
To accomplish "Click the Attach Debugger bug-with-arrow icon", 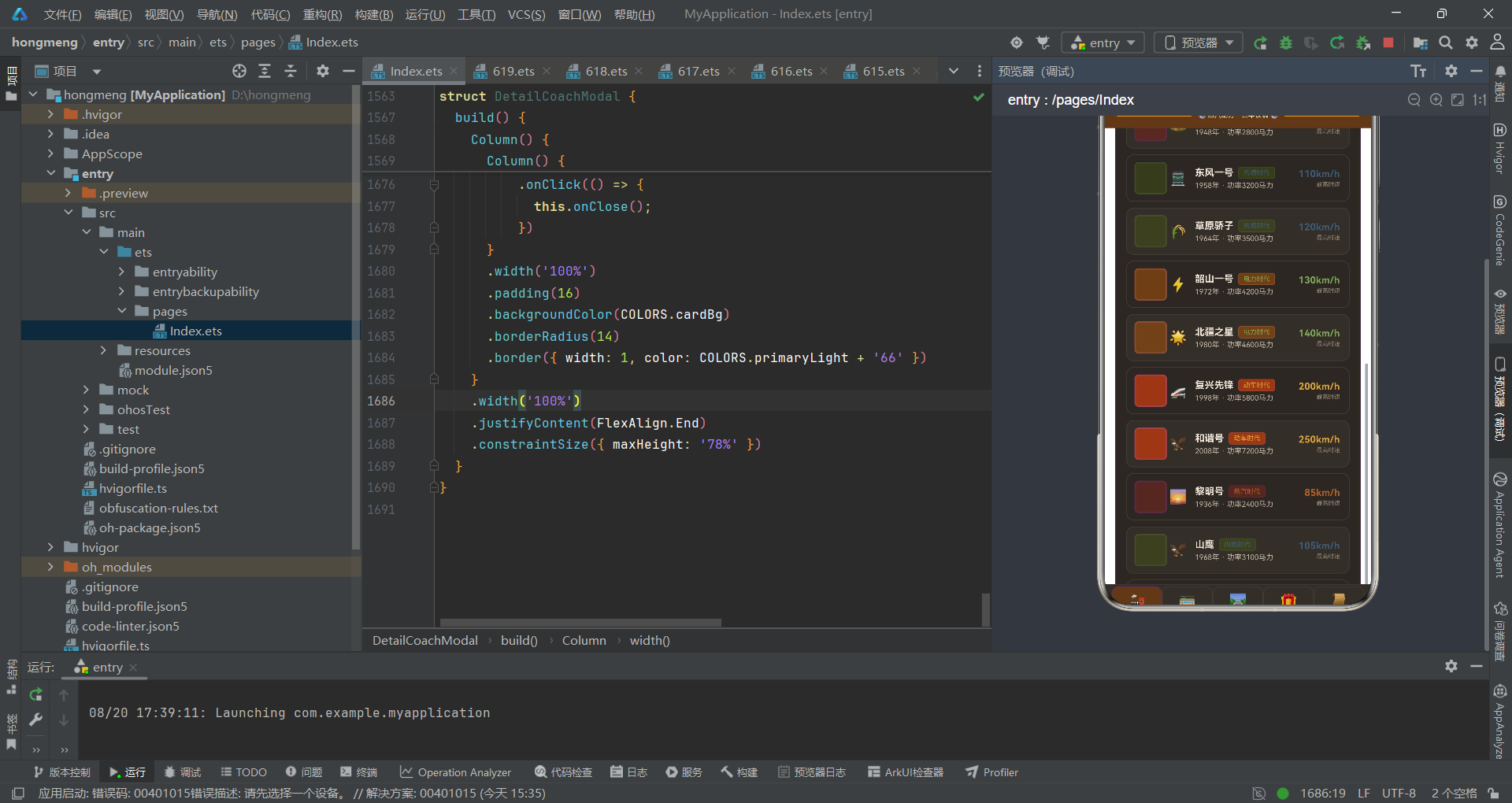I will pyautogui.click(x=1363, y=43).
